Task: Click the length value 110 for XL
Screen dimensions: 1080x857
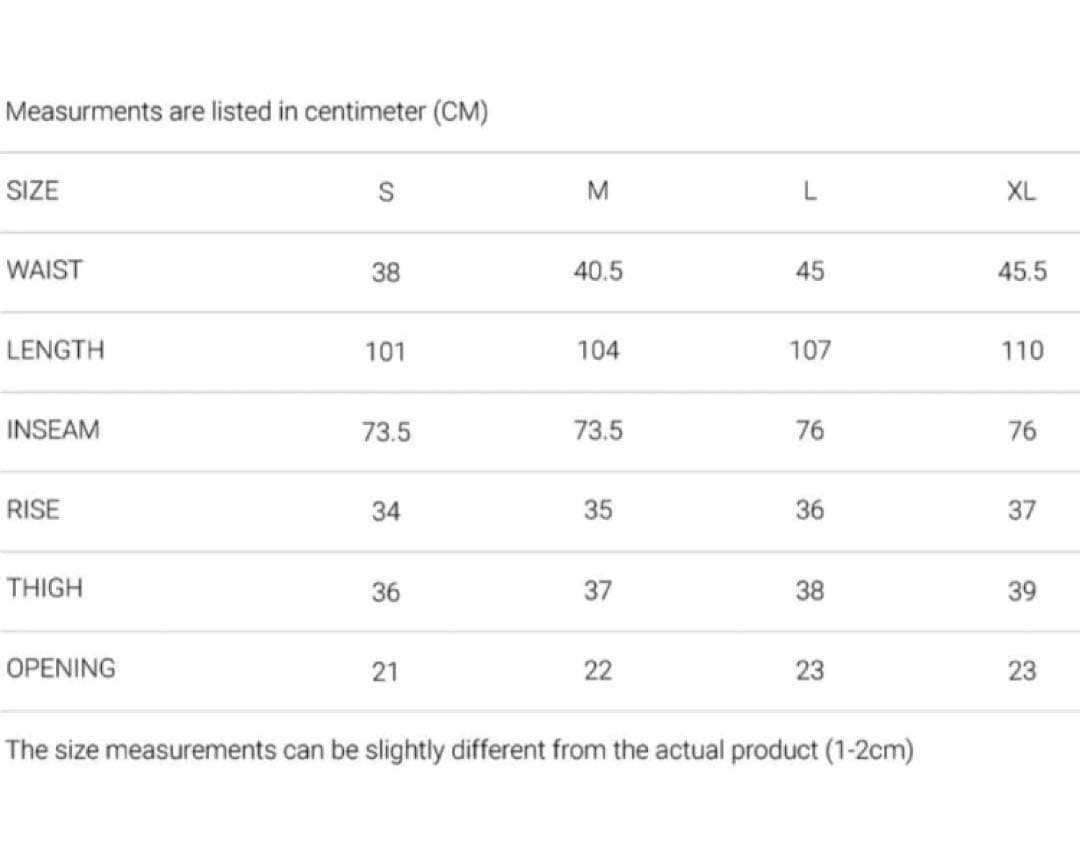Action: (1021, 351)
